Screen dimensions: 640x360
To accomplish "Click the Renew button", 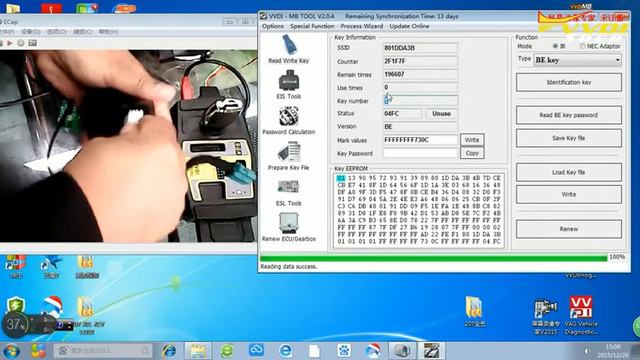I will tap(569, 229).
